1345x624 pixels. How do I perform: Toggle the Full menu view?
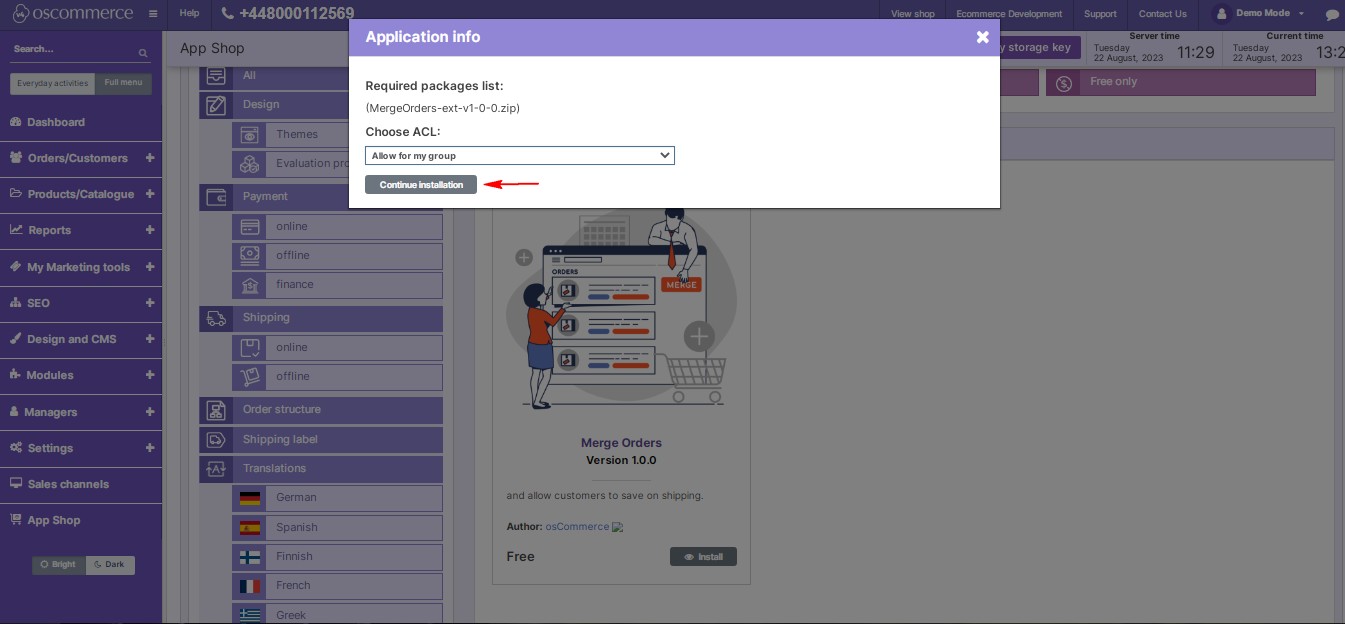pyautogui.click(x=124, y=83)
